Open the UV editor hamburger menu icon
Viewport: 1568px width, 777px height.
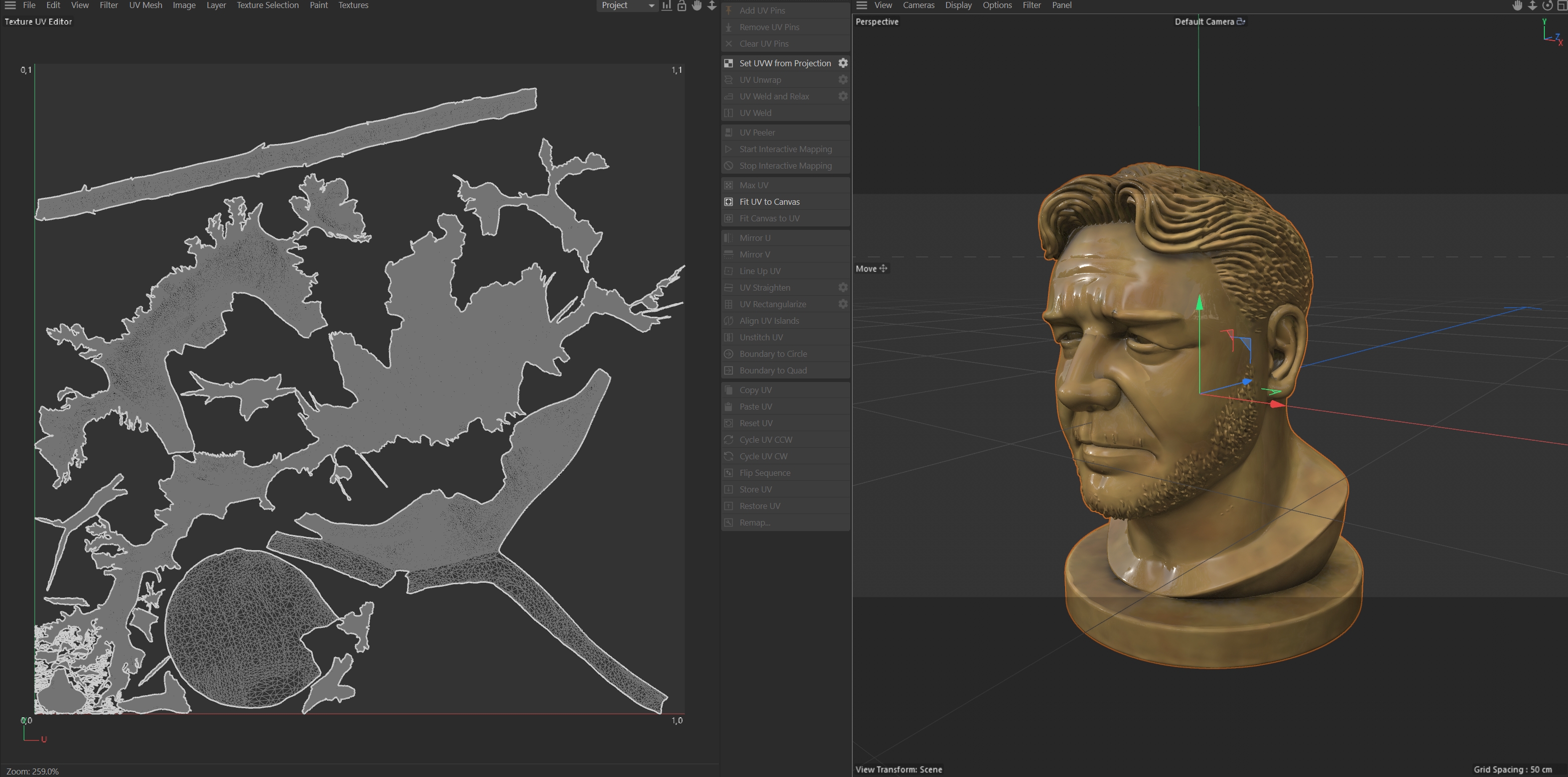11,6
